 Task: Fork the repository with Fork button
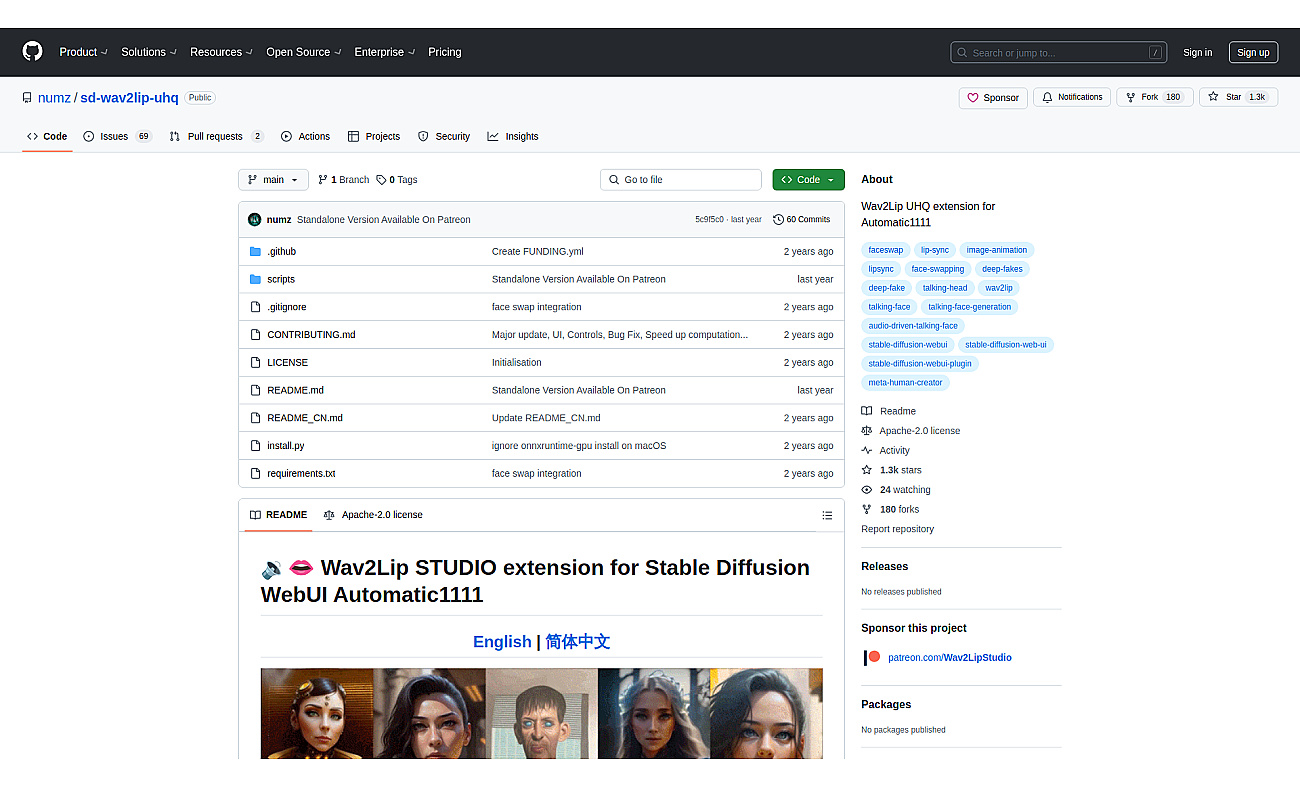[1153, 97]
